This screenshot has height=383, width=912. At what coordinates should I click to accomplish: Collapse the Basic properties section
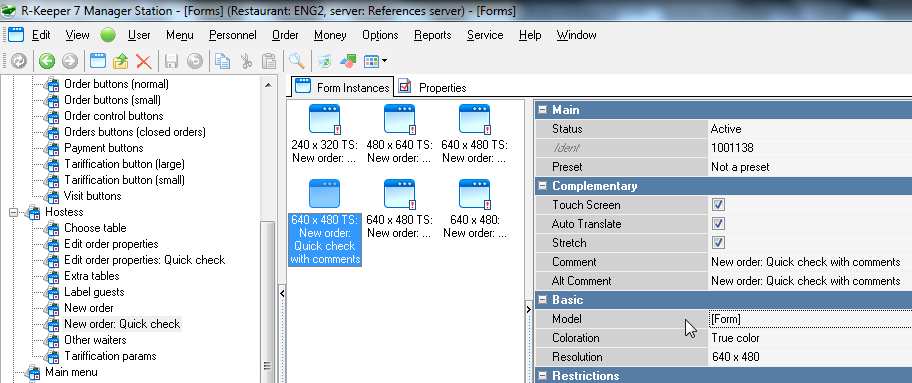543,300
